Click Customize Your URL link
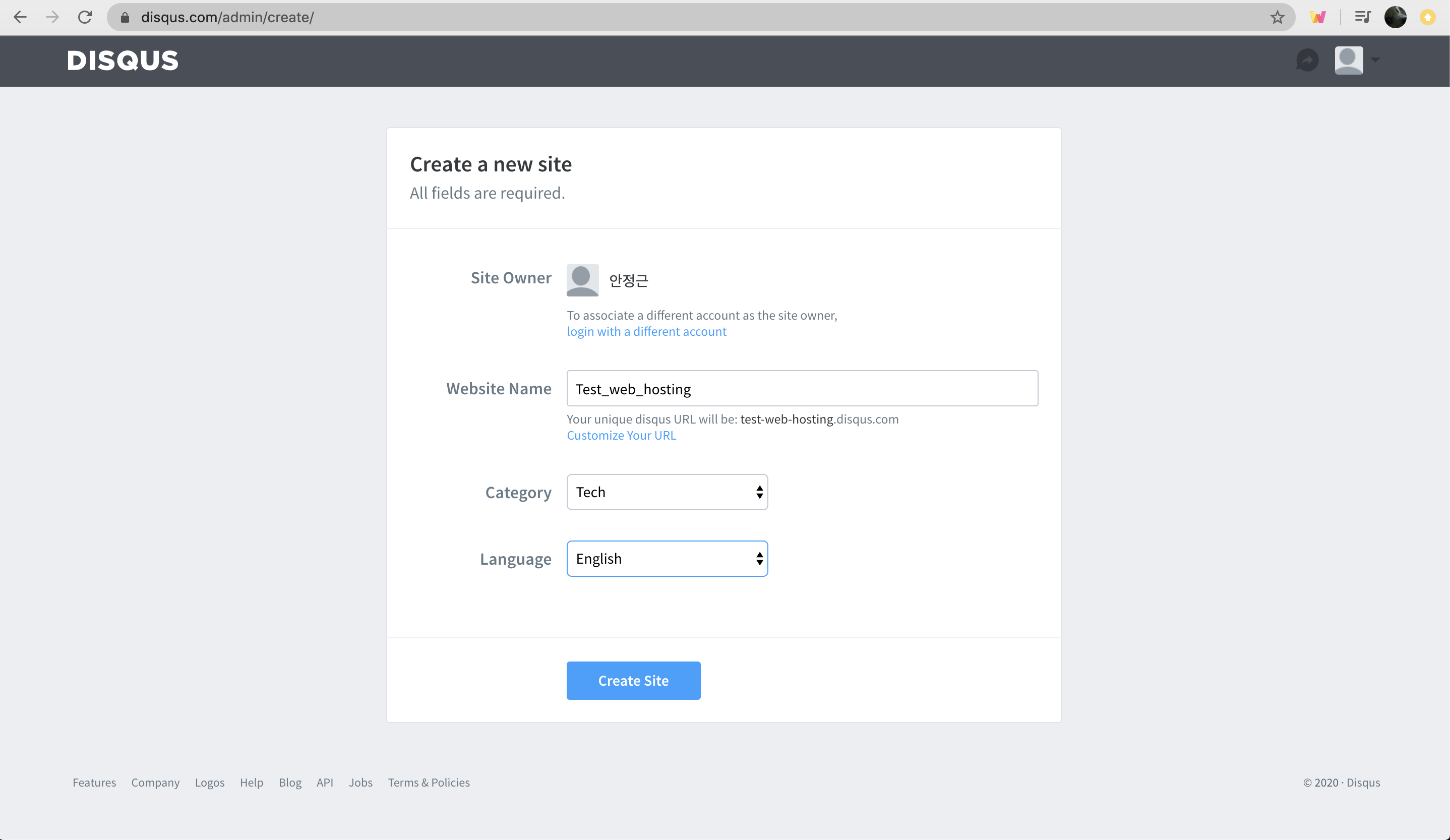1450x840 pixels. 621,436
